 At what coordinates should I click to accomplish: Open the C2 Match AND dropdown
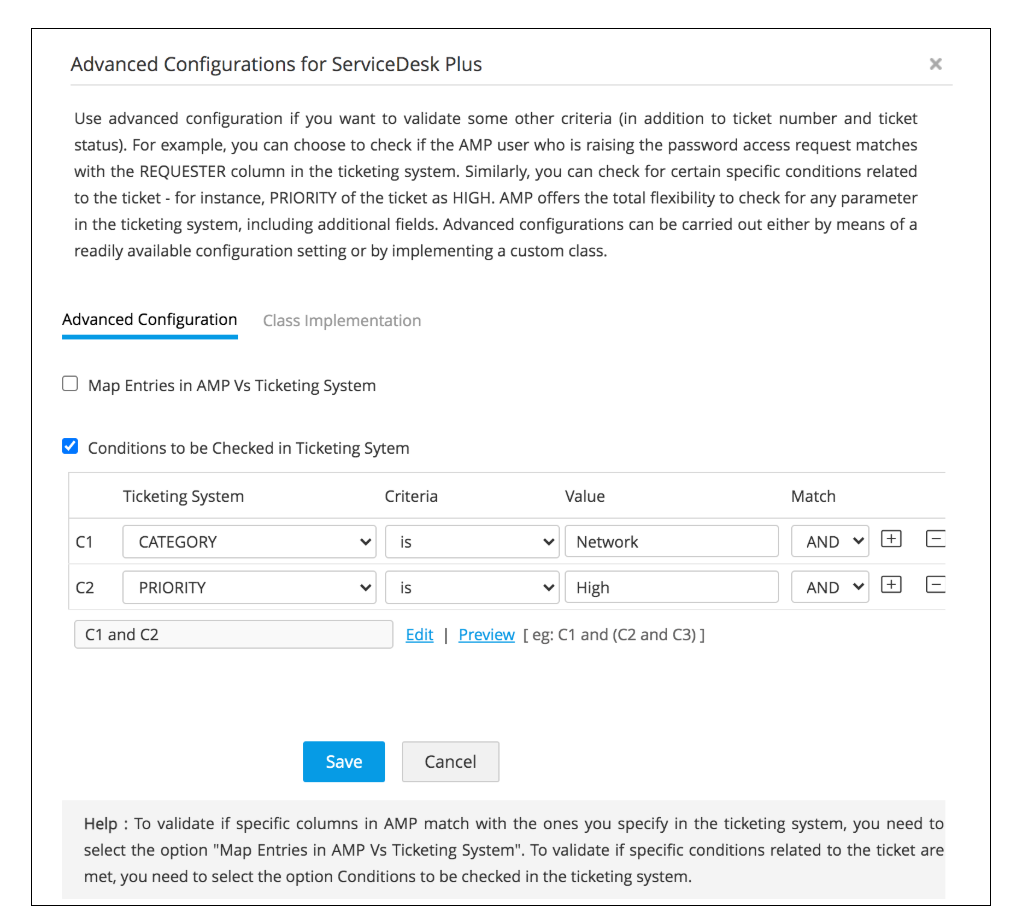[830, 588]
